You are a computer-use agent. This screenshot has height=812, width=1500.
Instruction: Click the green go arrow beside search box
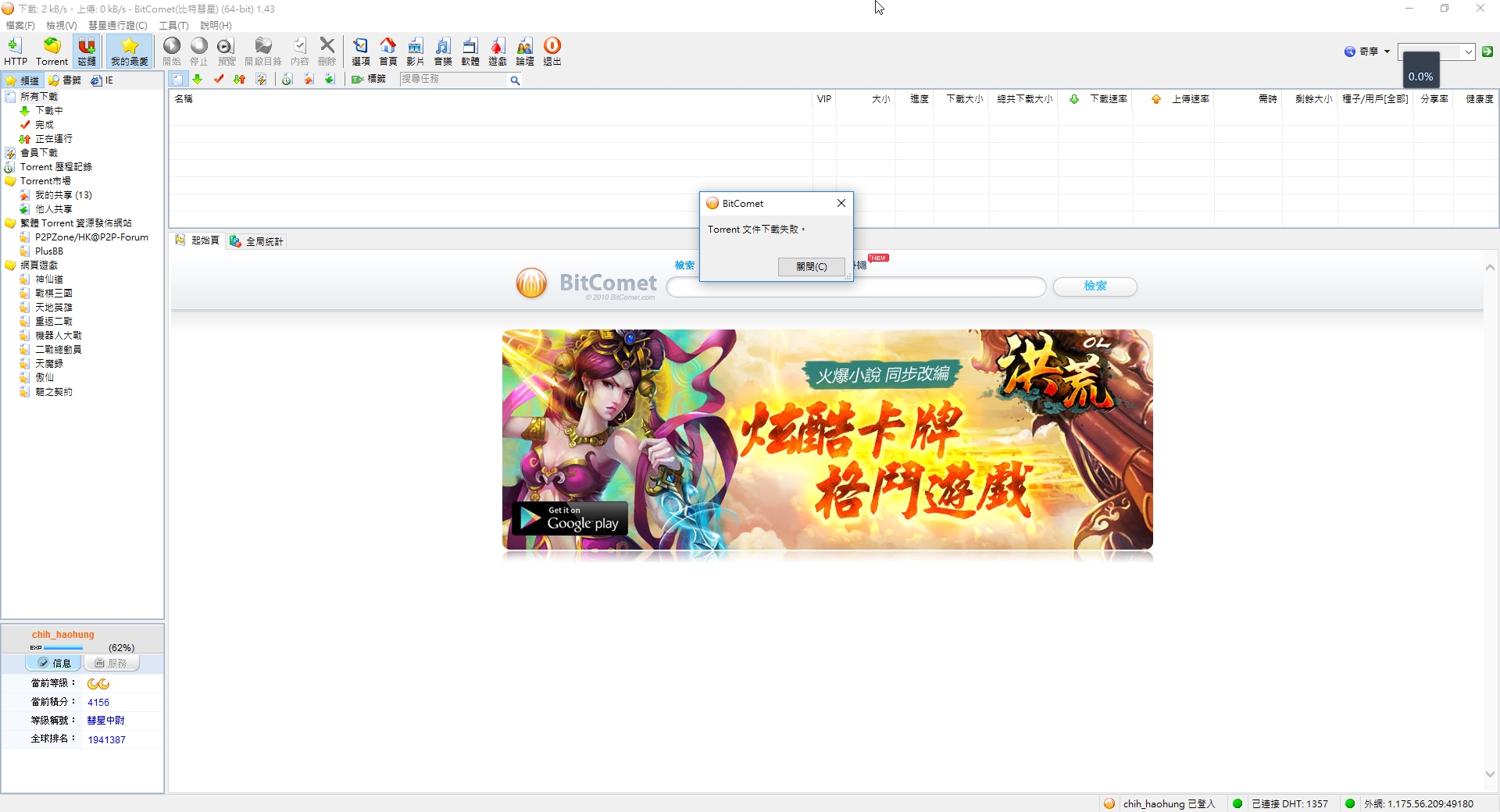1487,52
